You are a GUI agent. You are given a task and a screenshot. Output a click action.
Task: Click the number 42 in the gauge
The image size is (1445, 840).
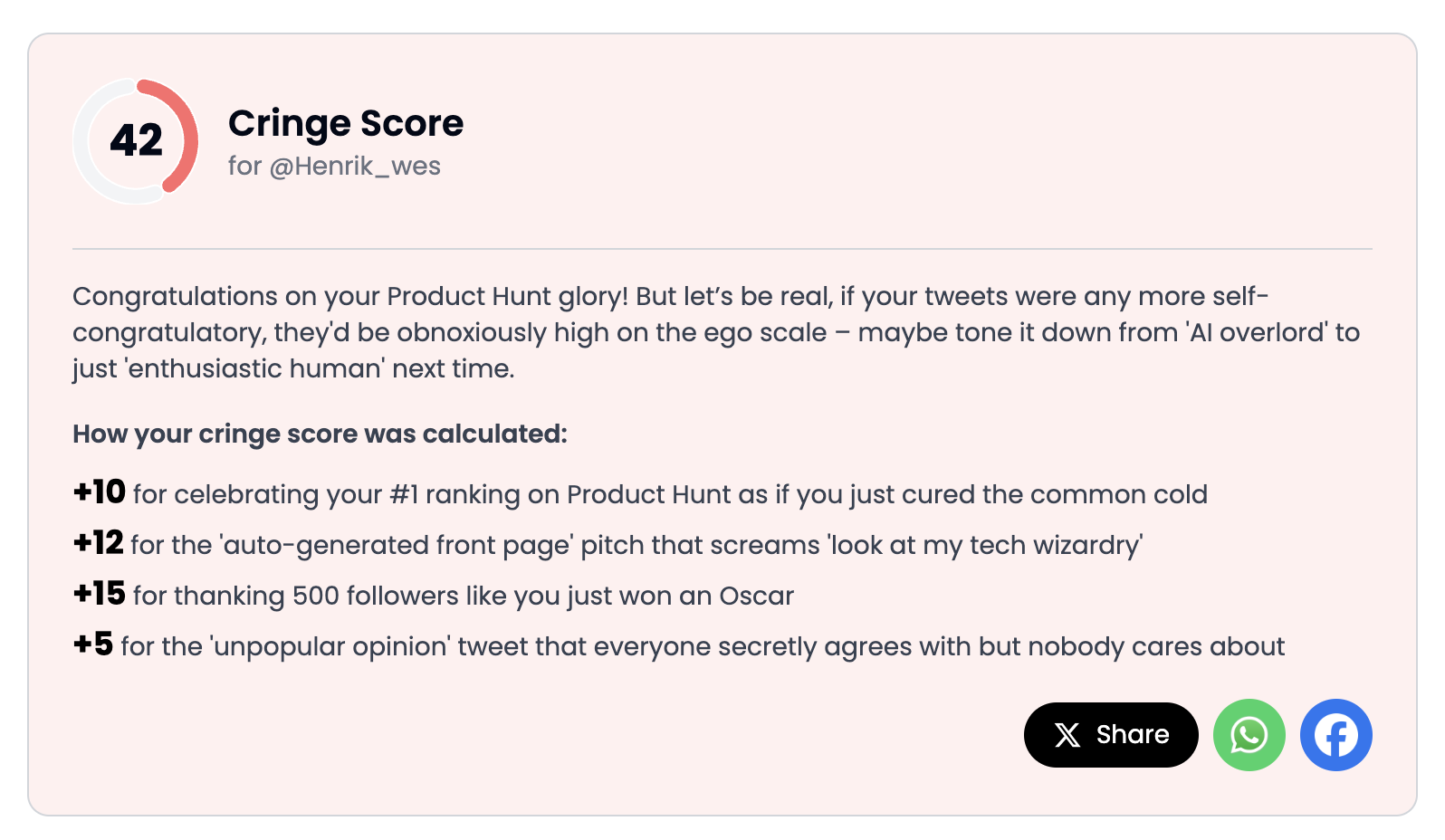[x=137, y=140]
